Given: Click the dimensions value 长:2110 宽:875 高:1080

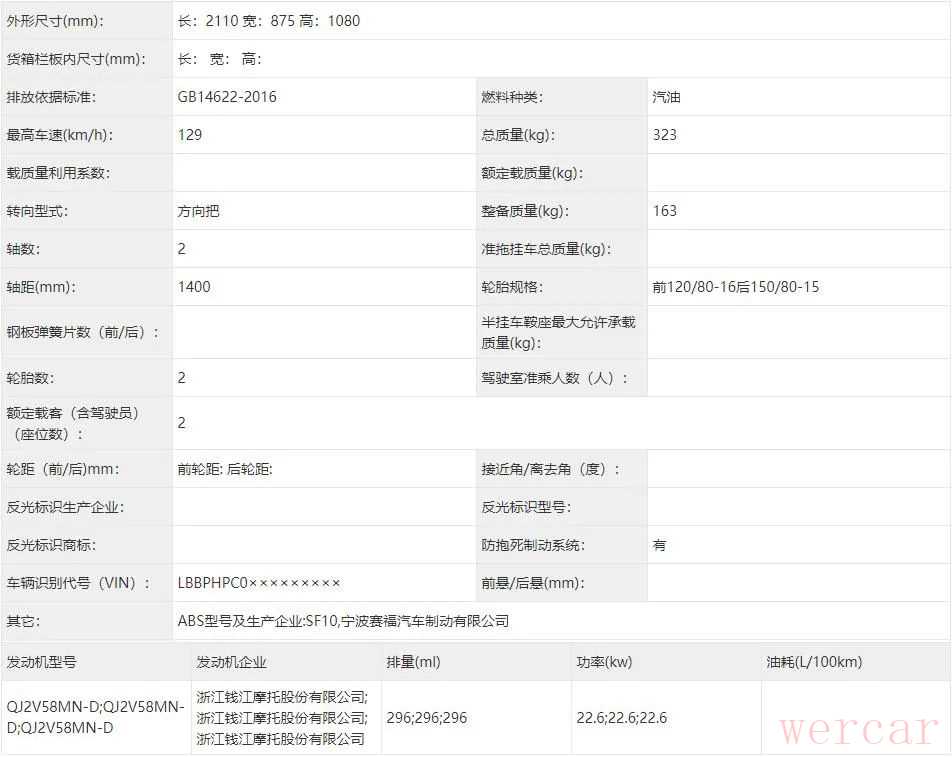Looking at the screenshot, I should [x=268, y=21].
